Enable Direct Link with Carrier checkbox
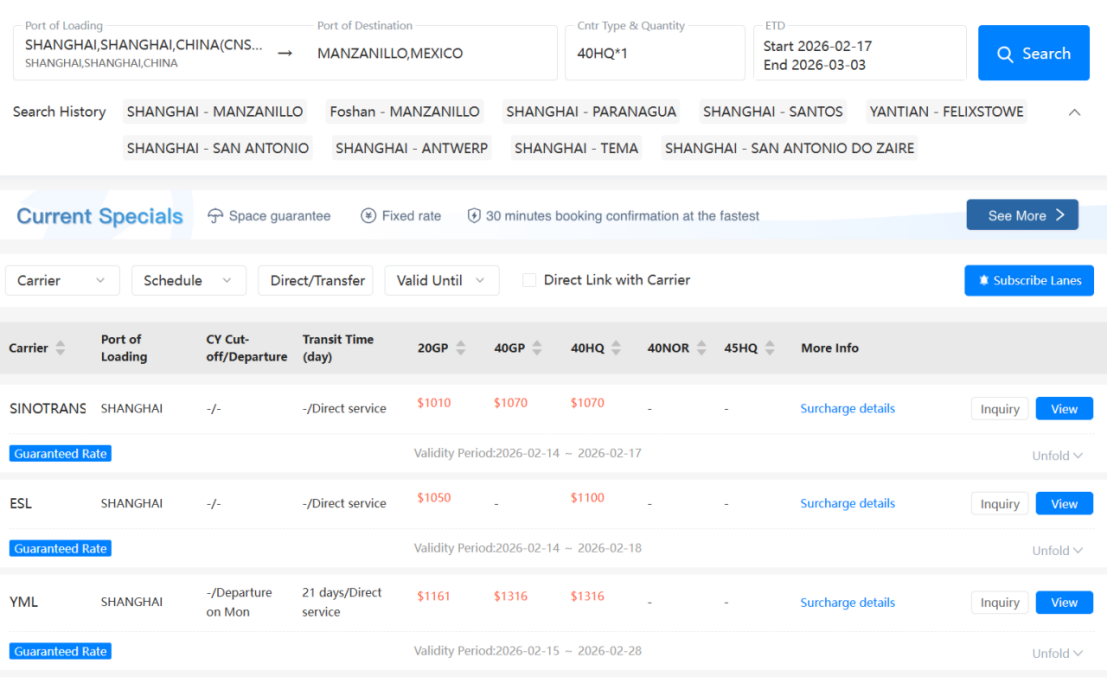Screen dimensions: 1108x684 click(x=529, y=280)
